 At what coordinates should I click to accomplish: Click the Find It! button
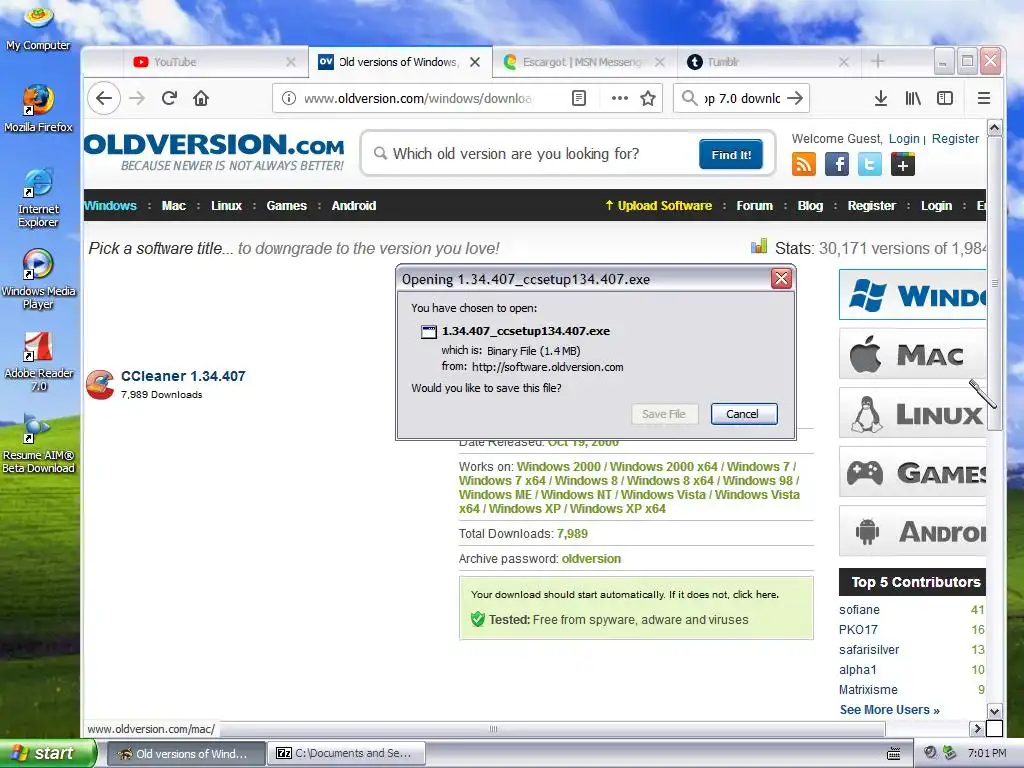point(731,155)
